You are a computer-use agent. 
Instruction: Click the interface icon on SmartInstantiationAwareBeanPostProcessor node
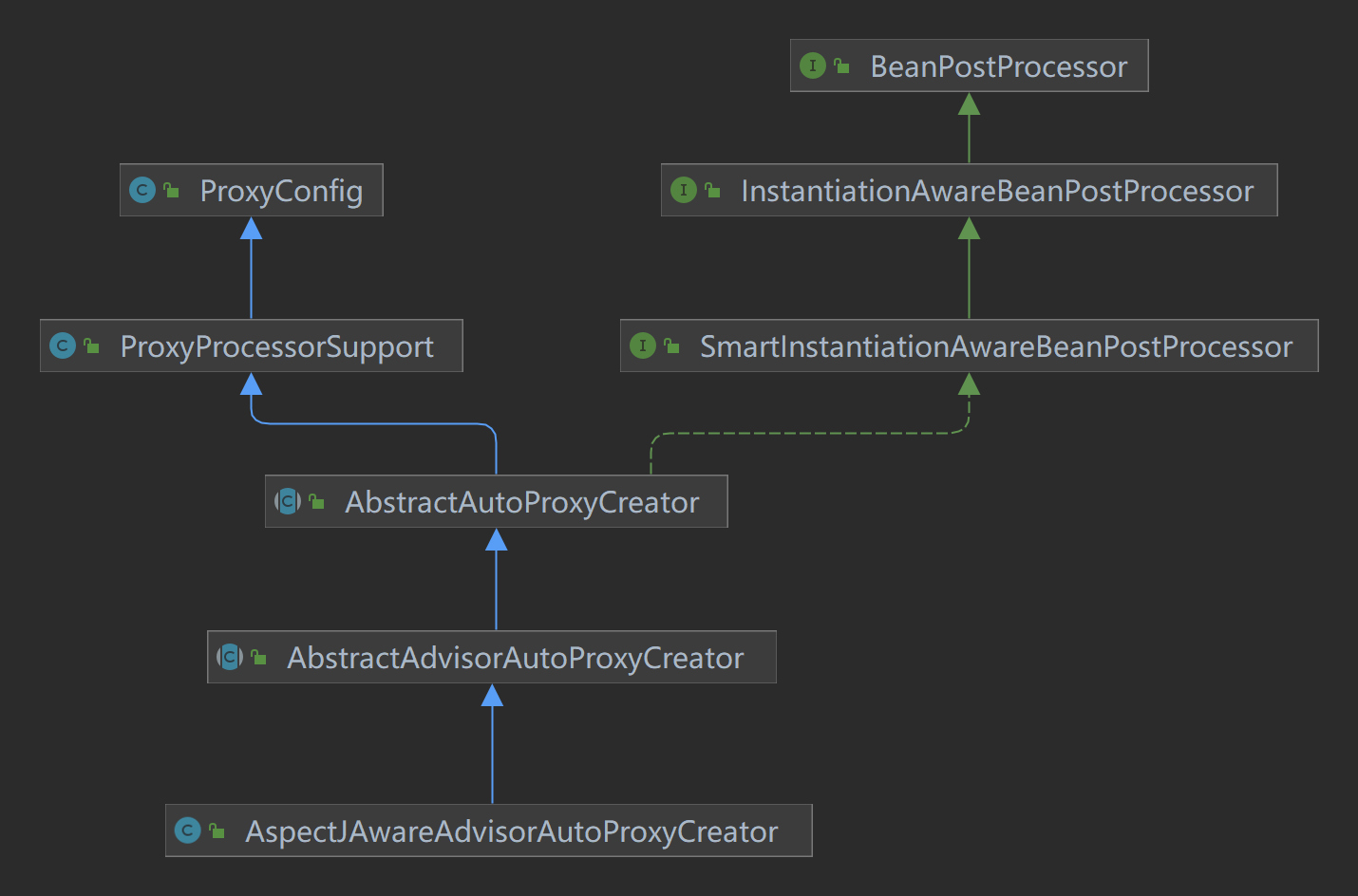(643, 345)
